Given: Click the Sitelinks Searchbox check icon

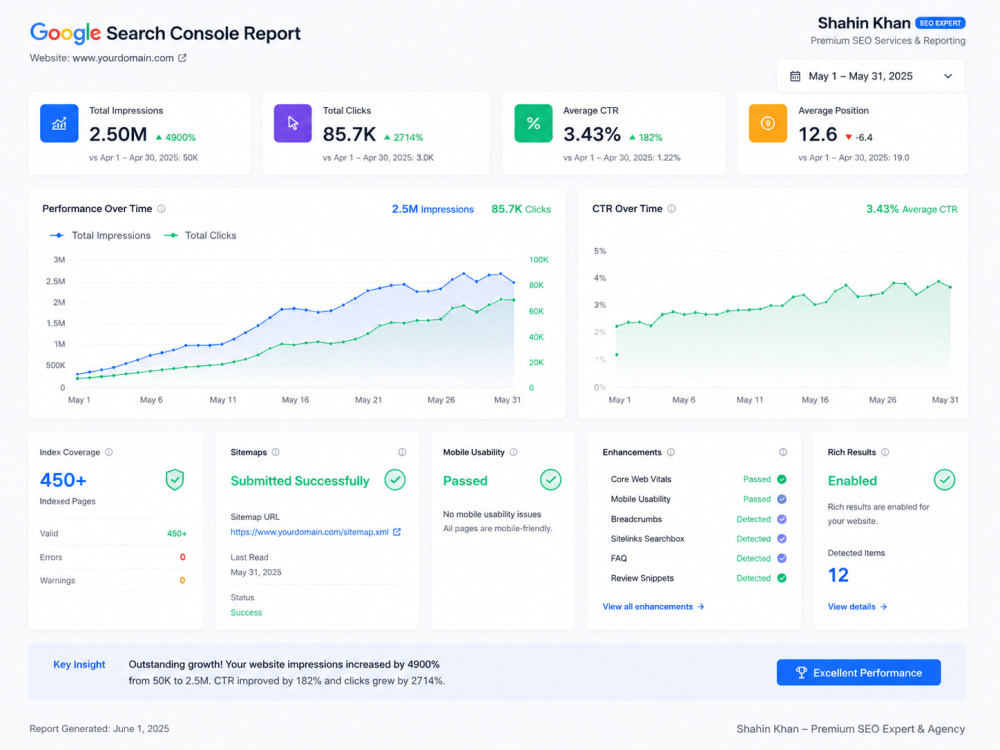Looking at the screenshot, I should (x=782, y=539).
